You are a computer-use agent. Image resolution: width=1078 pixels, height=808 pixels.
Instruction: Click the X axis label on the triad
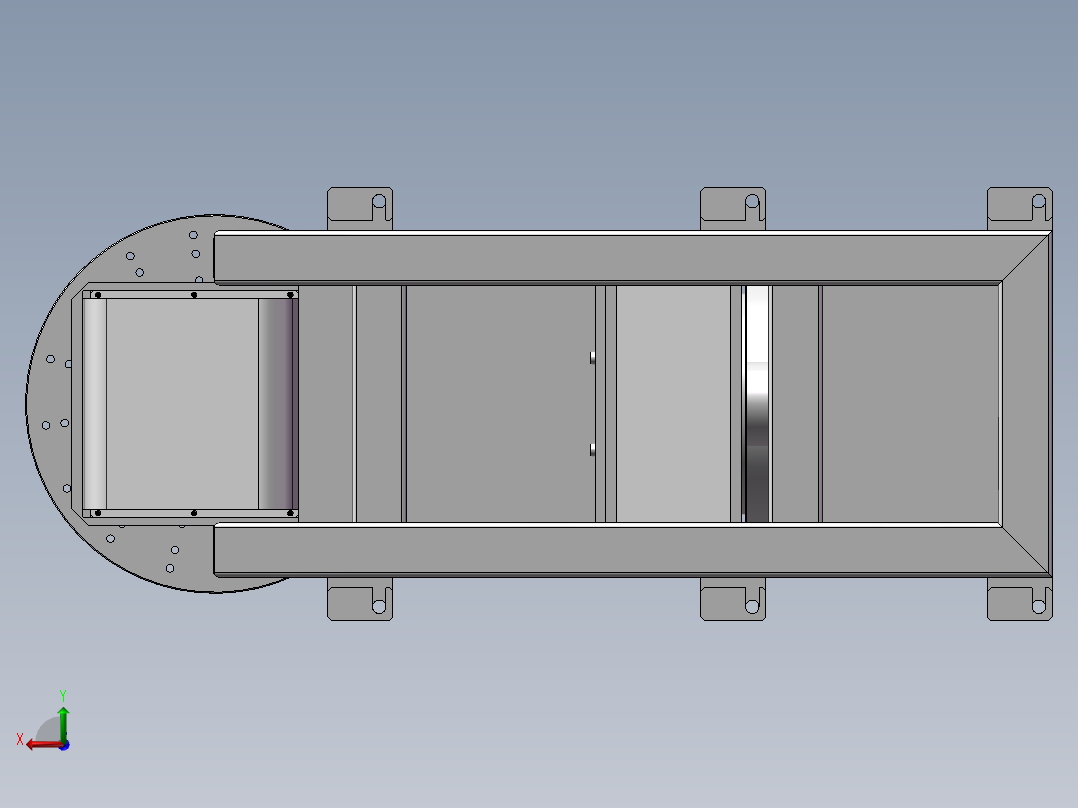[20, 739]
